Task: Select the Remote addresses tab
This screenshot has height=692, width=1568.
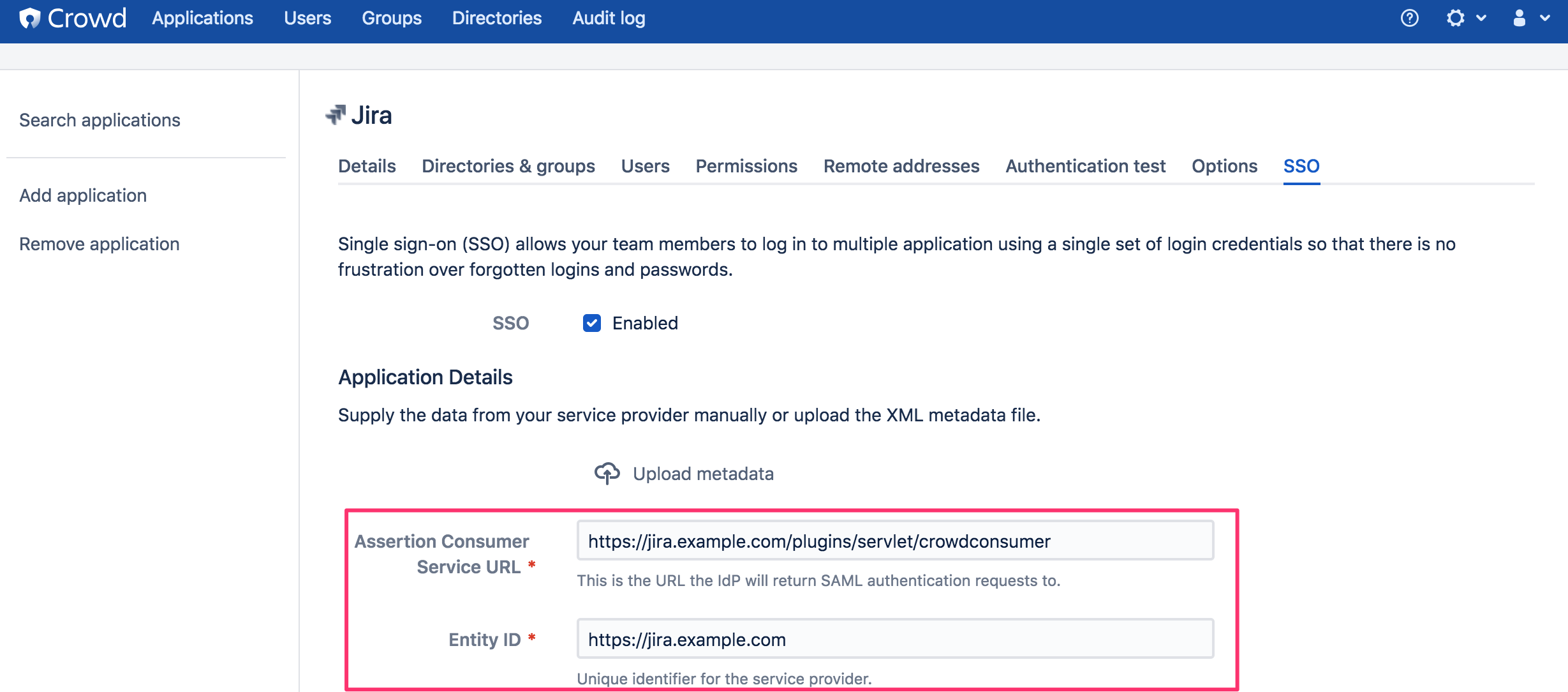Action: click(901, 166)
